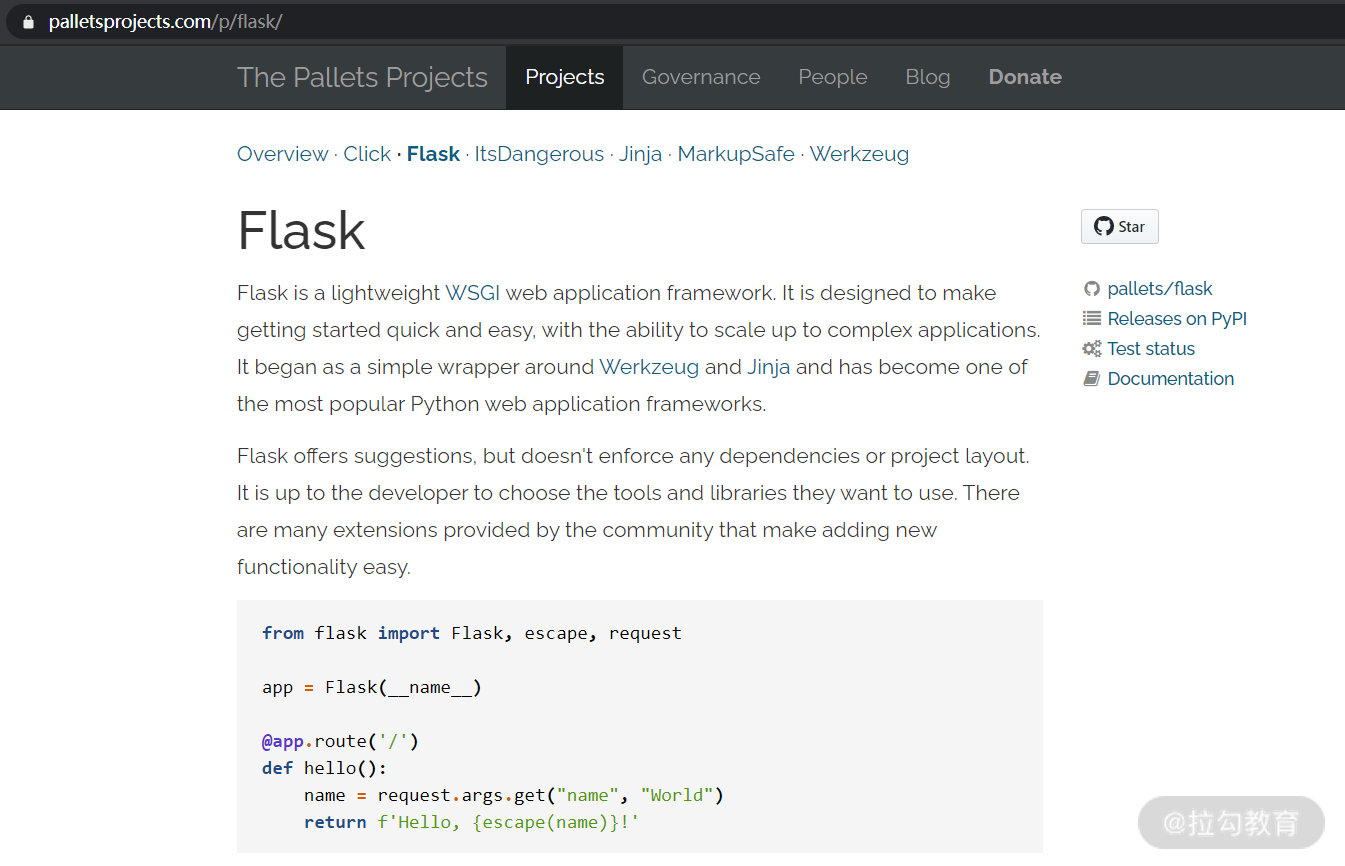This screenshot has height=866, width=1345.
Task: Select the Projects navigation tab
Action: click(565, 77)
